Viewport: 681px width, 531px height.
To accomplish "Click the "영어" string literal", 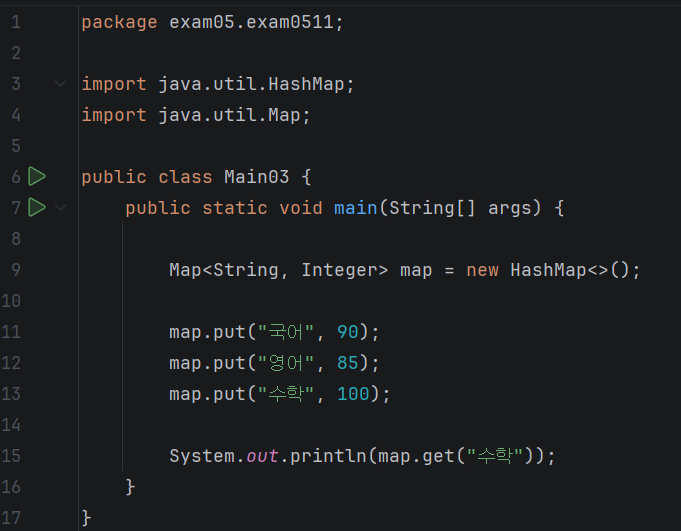I will pos(286,363).
